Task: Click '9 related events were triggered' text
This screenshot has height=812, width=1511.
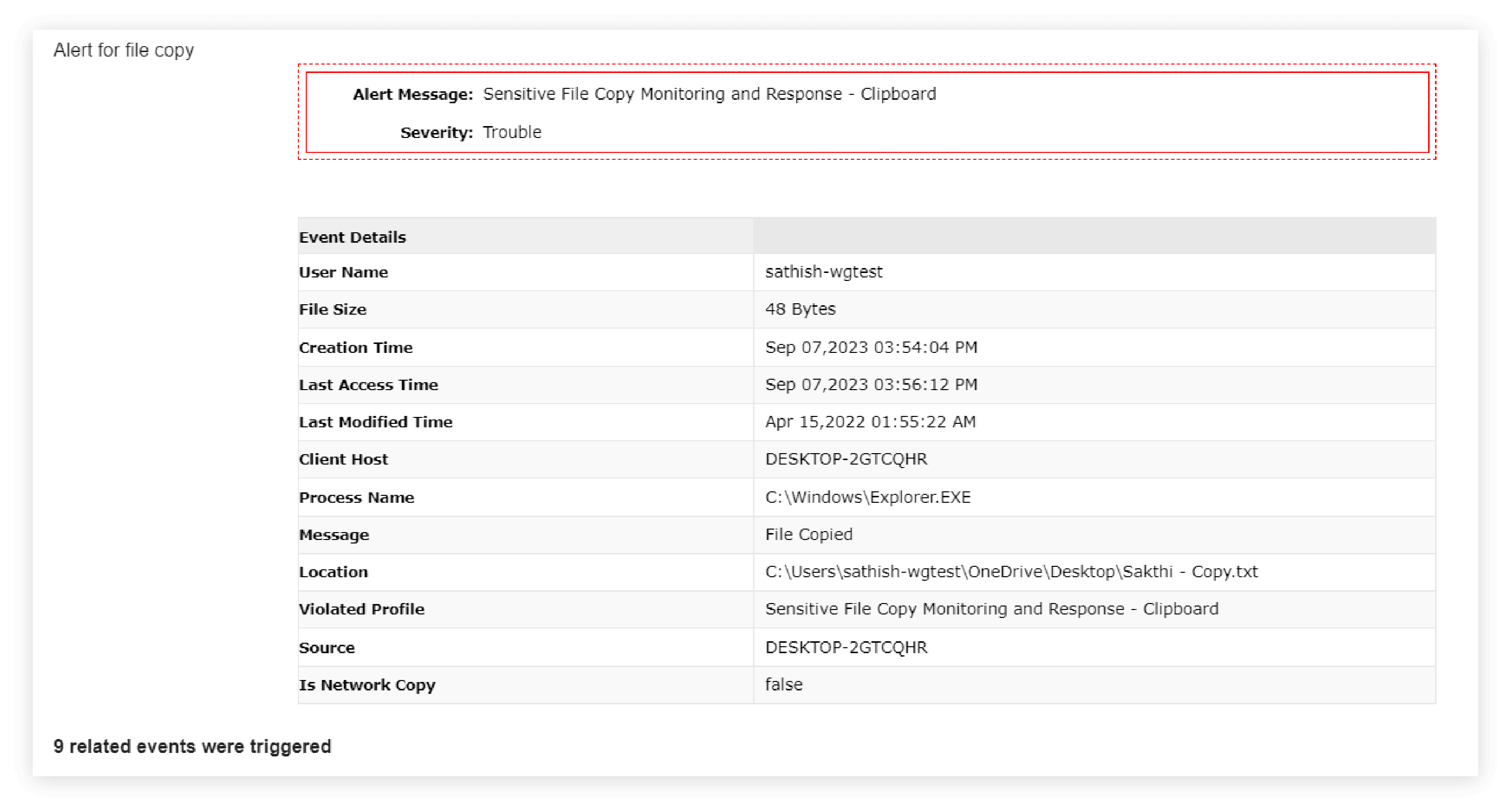Action: tap(192, 746)
